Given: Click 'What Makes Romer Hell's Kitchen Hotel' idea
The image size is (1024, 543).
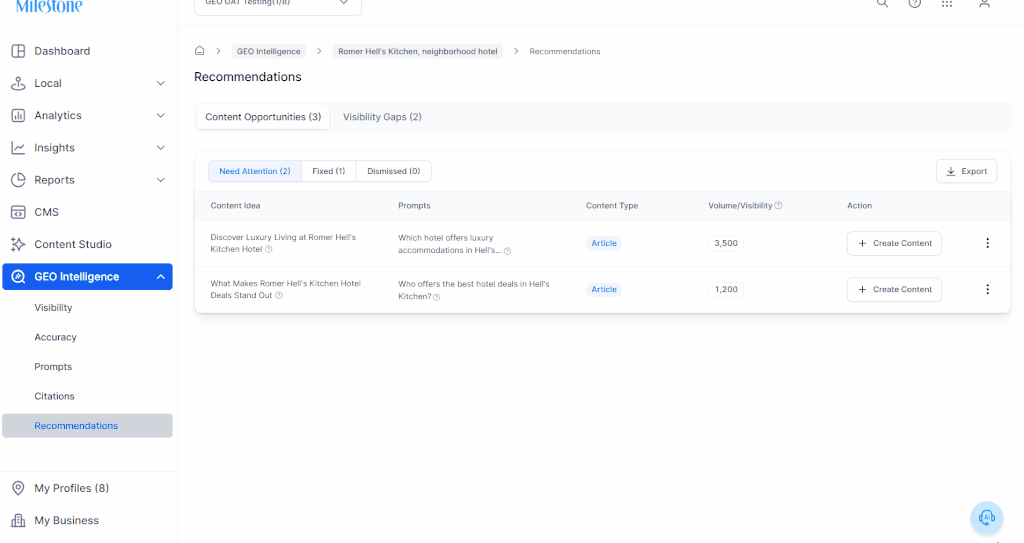Looking at the screenshot, I should point(285,284).
